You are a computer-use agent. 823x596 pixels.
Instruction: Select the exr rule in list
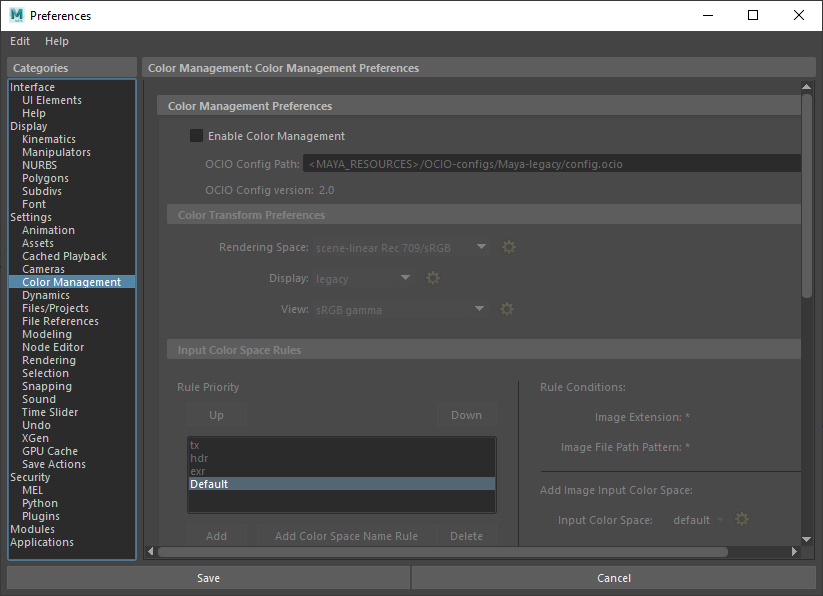[x=342, y=471]
